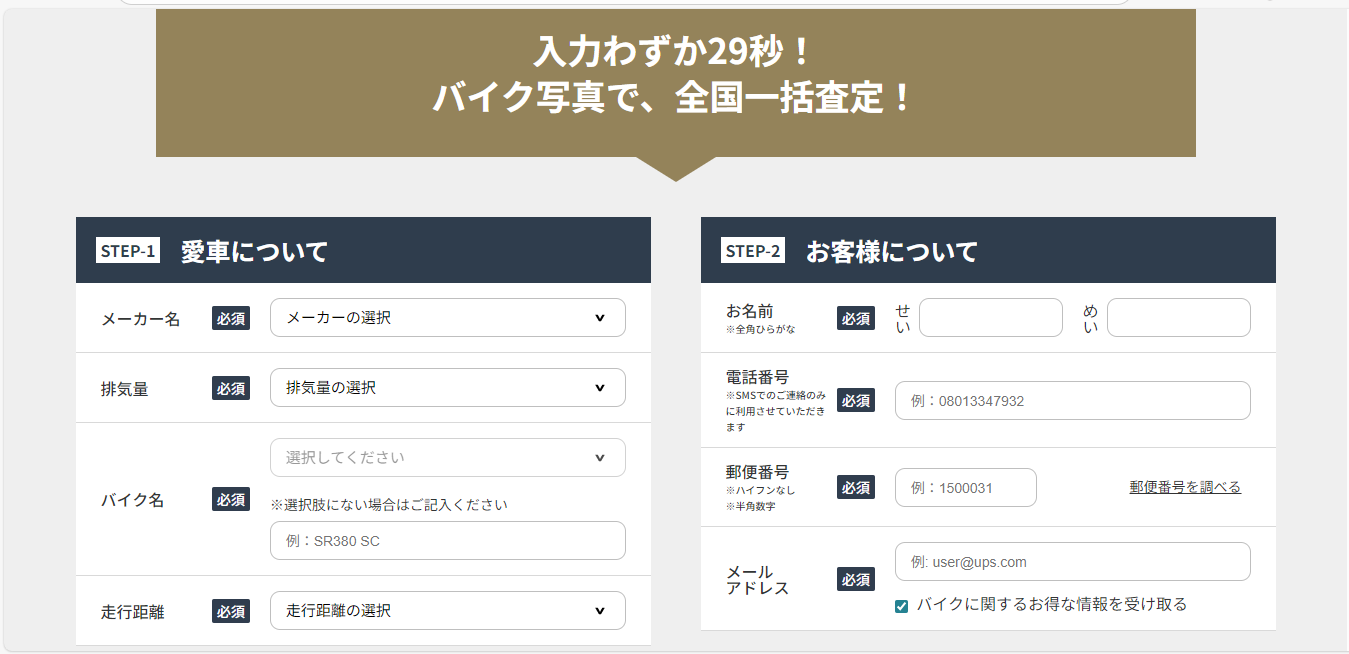Click the STEP-1 badge
Image resolution: width=1349 pixels, height=654 pixels.
pos(128,251)
